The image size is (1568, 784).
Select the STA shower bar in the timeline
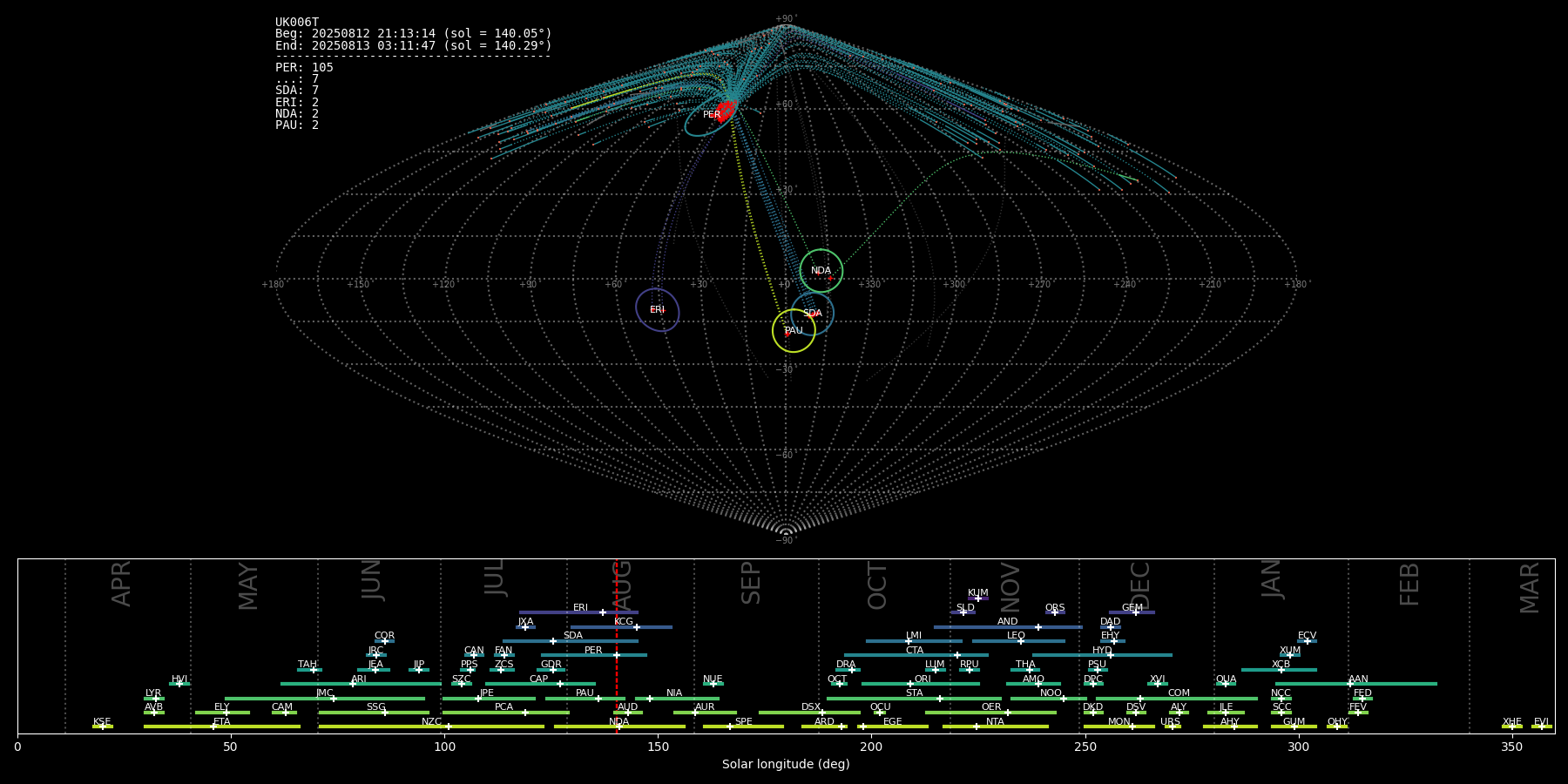coord(914,698)
